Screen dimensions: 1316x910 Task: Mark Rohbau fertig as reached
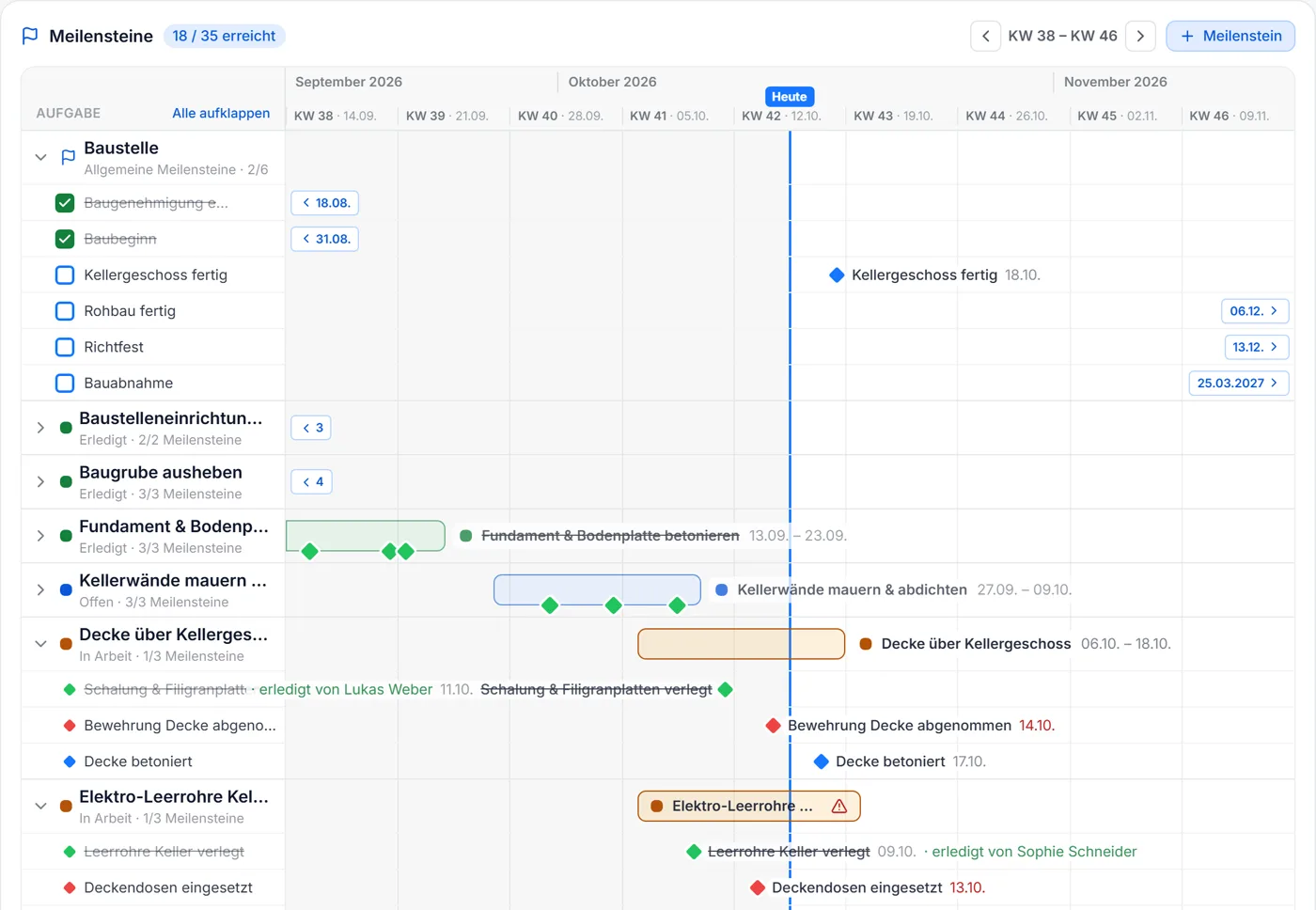(x=65, y=311)
